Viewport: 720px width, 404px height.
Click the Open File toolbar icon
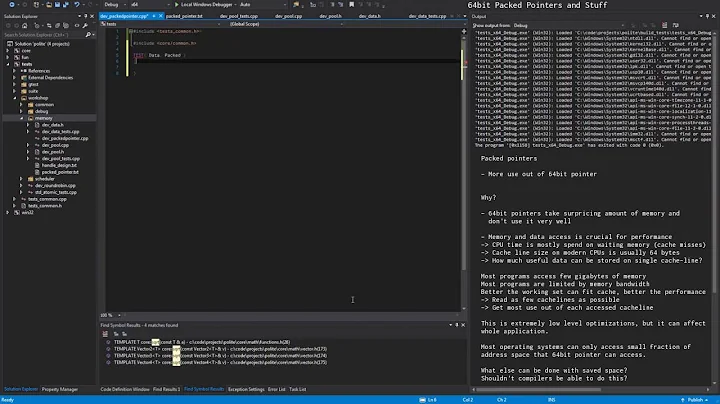pyautogui.click(x=49, y=5)
